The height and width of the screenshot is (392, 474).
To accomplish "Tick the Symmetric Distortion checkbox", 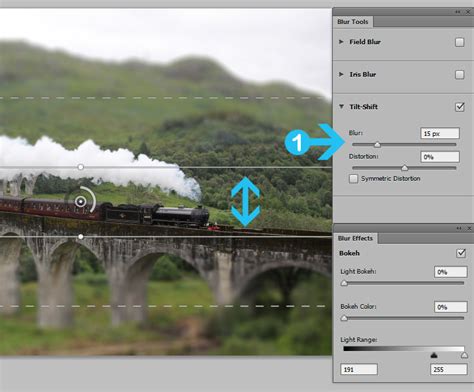I will click(x=353, y=179).
